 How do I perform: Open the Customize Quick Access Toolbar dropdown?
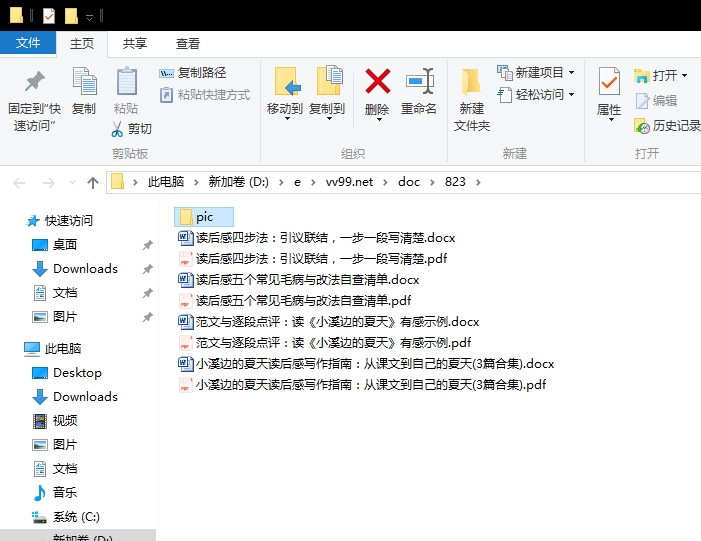[x=89, y=17]
